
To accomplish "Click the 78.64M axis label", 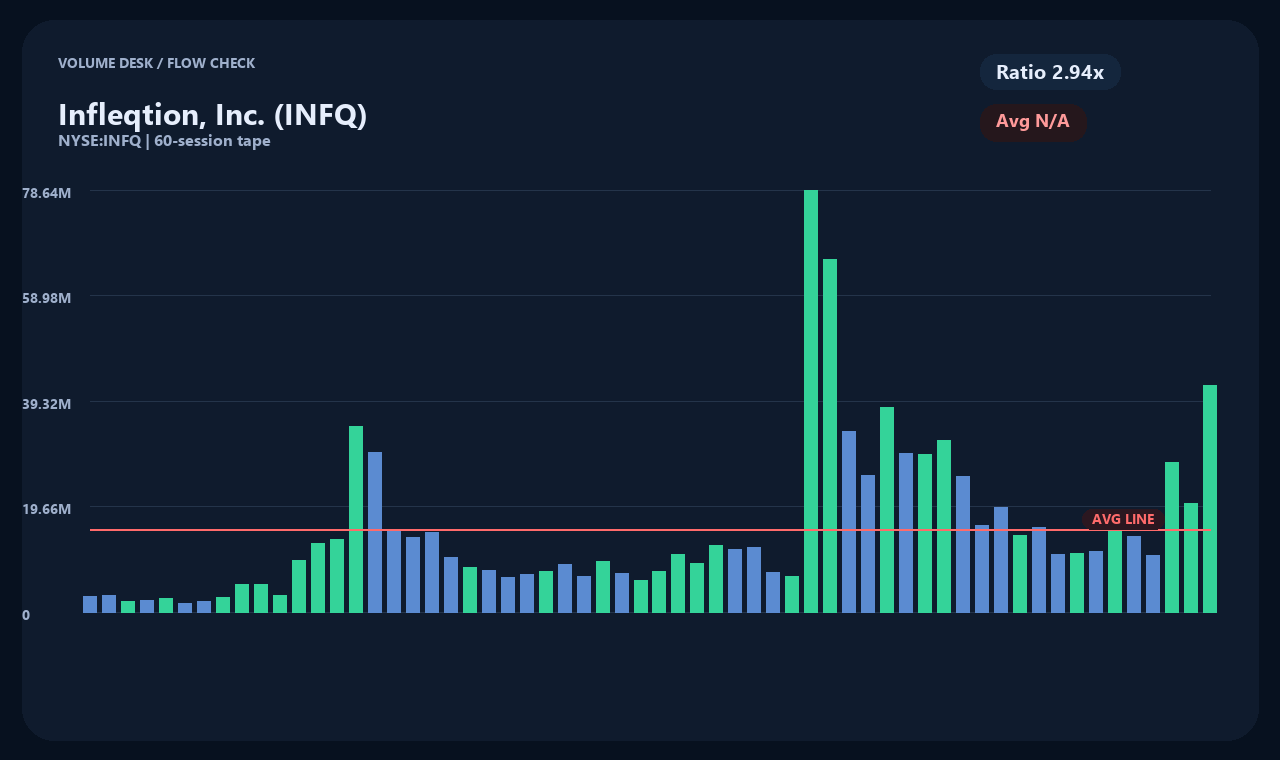I will pyautogui.click(x=47, y=192).
